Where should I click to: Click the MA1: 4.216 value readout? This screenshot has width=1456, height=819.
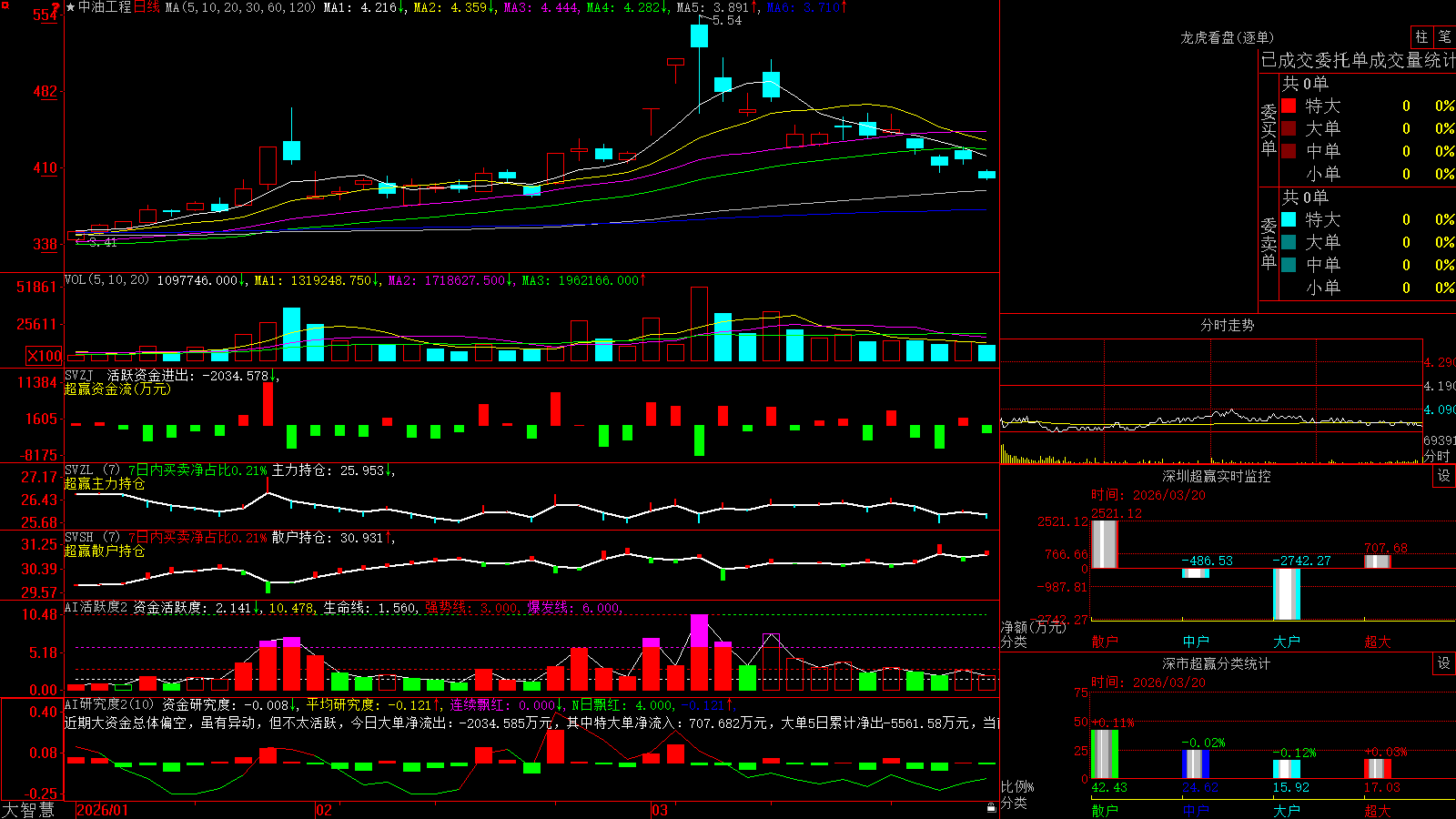pos(365,7)
